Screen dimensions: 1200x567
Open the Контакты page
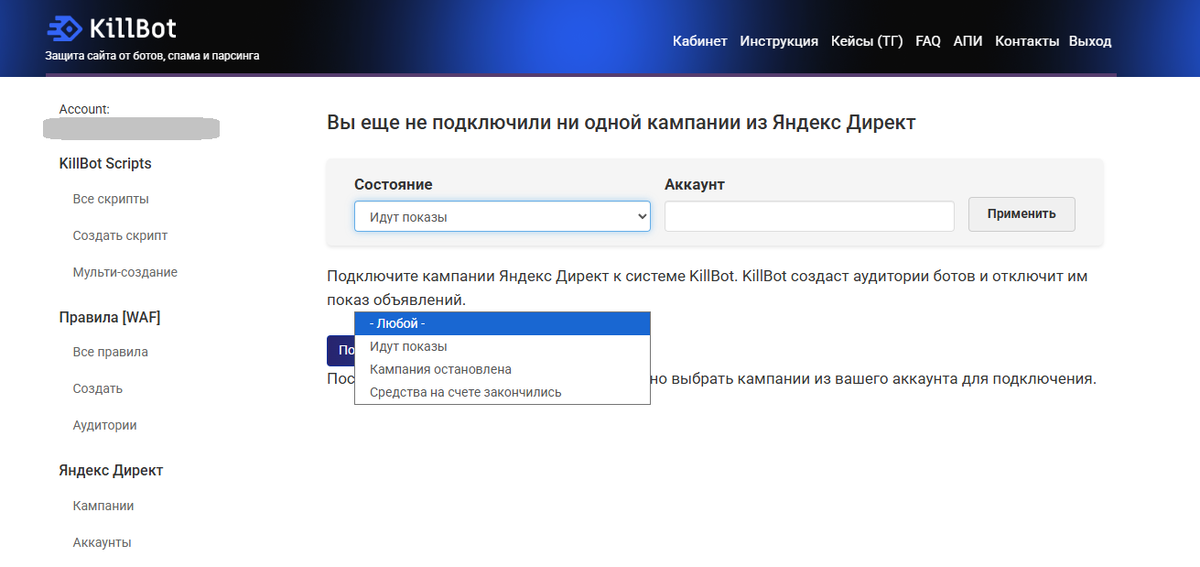click(x=1027, y=41)
